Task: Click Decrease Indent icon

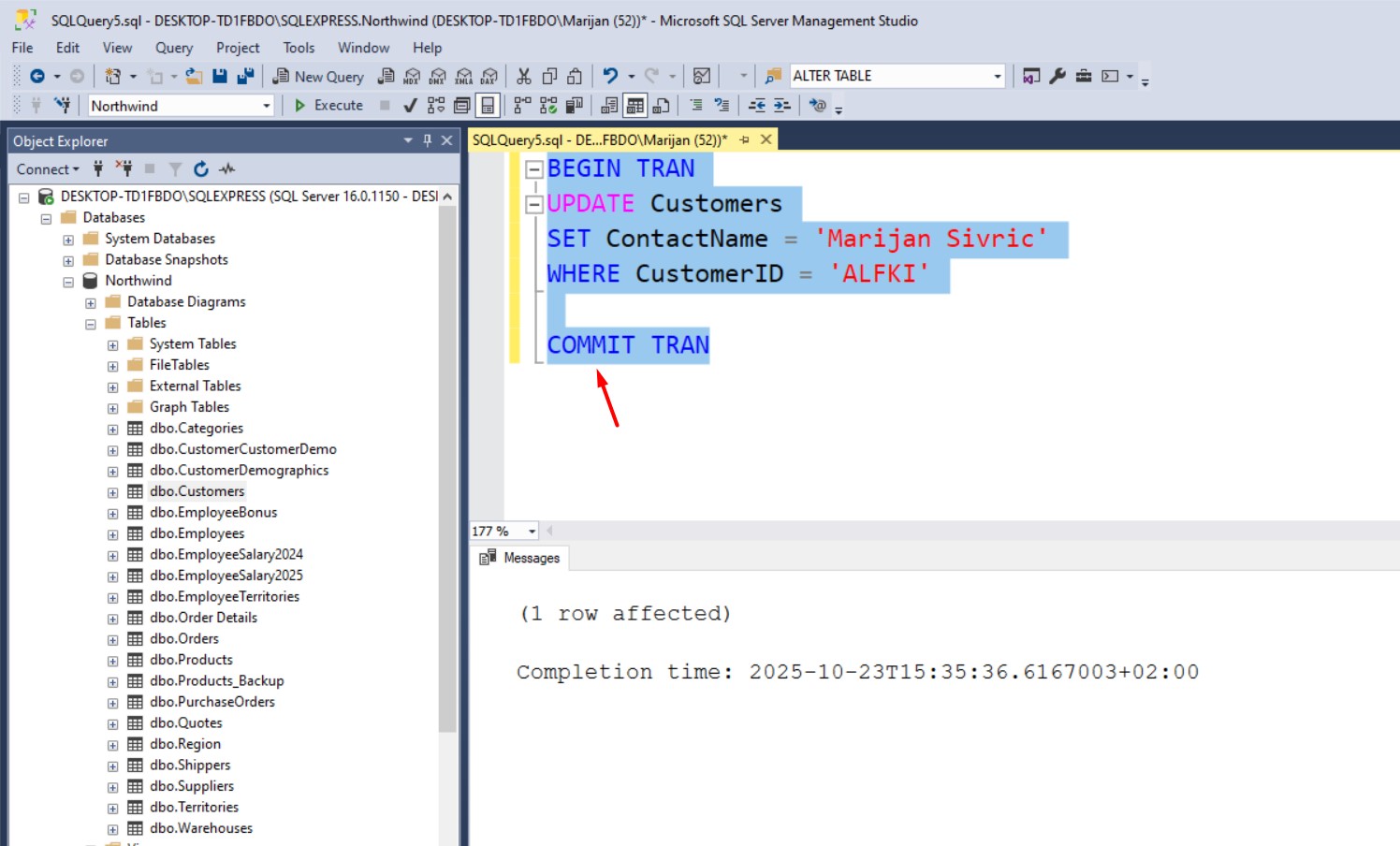Action: [x=756, y=106]
